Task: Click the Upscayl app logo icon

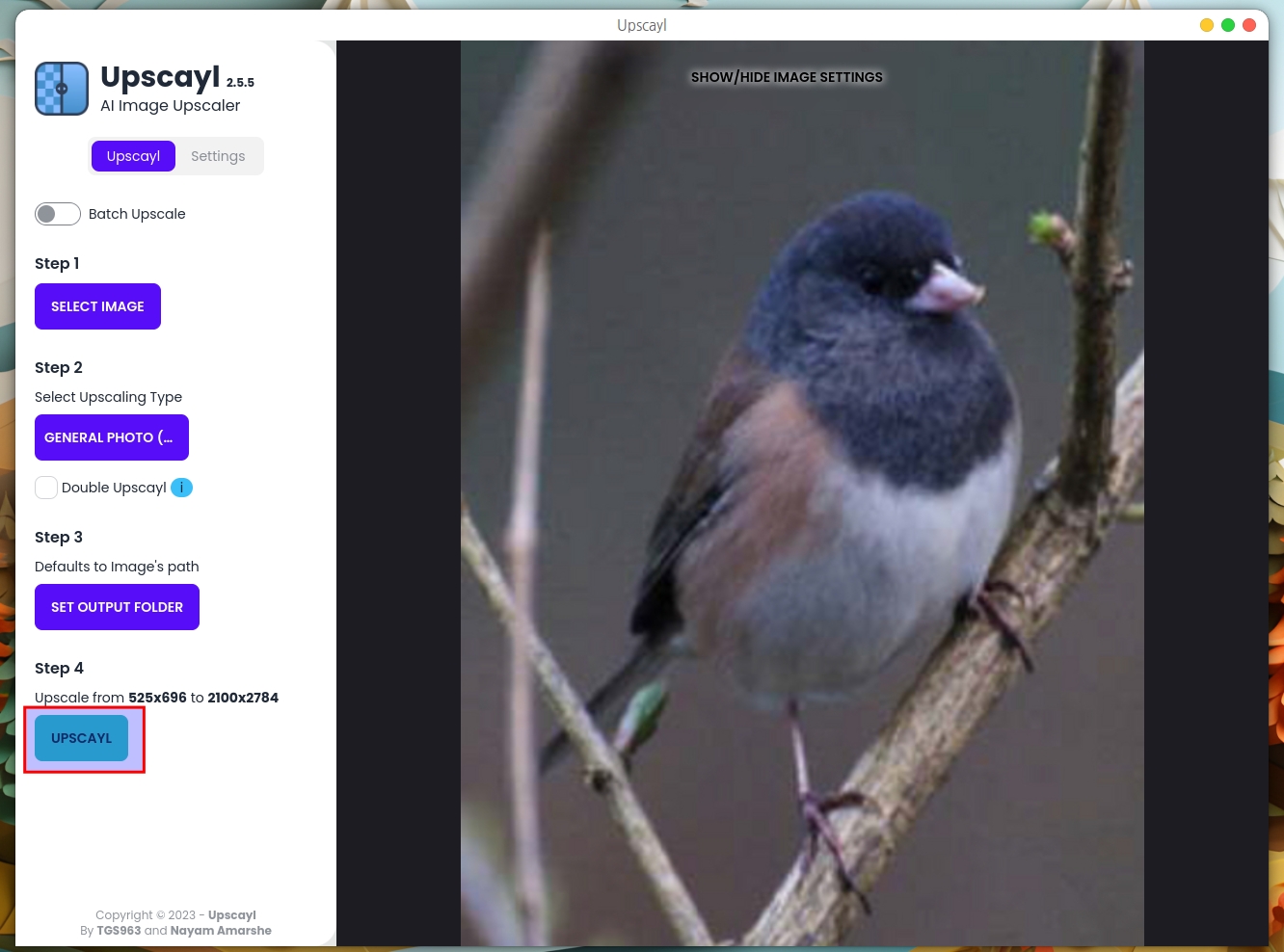Action: coord(62,89)
